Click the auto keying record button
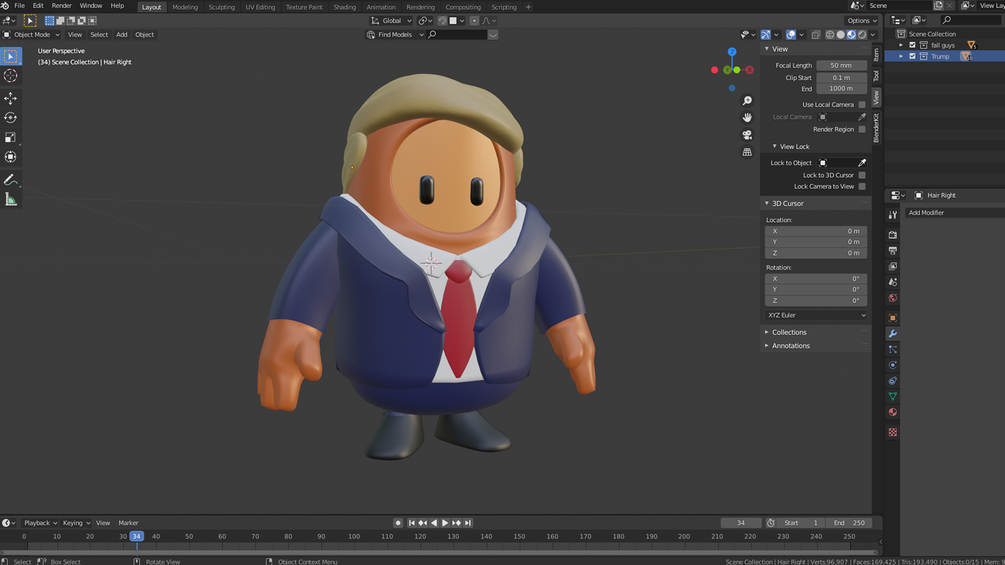 (x=397, y=523)
